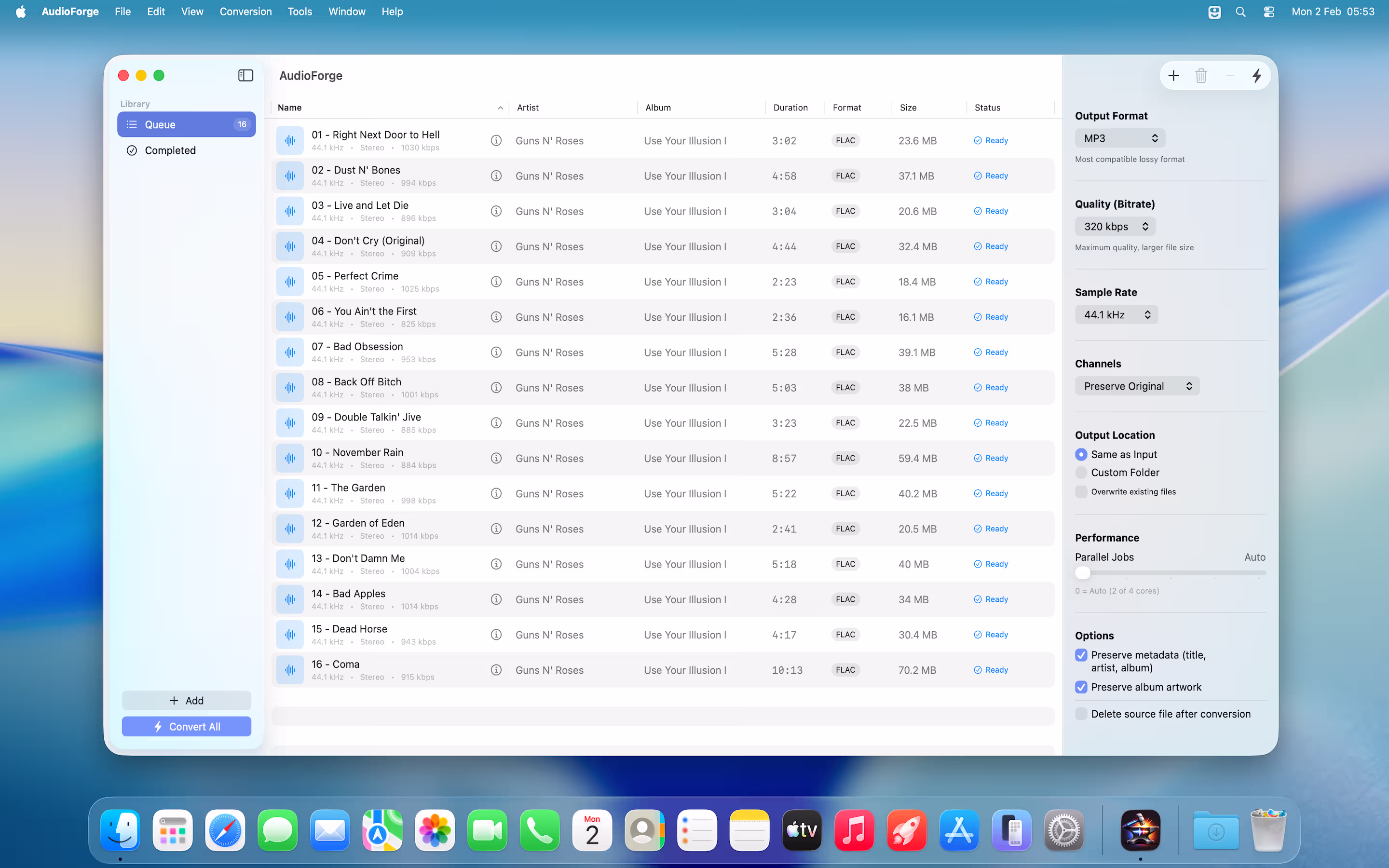The height and width of the screenshot is (868, 1389).
Task: Toggle the sidebar visibility icon
Action: tap(245, 75)
